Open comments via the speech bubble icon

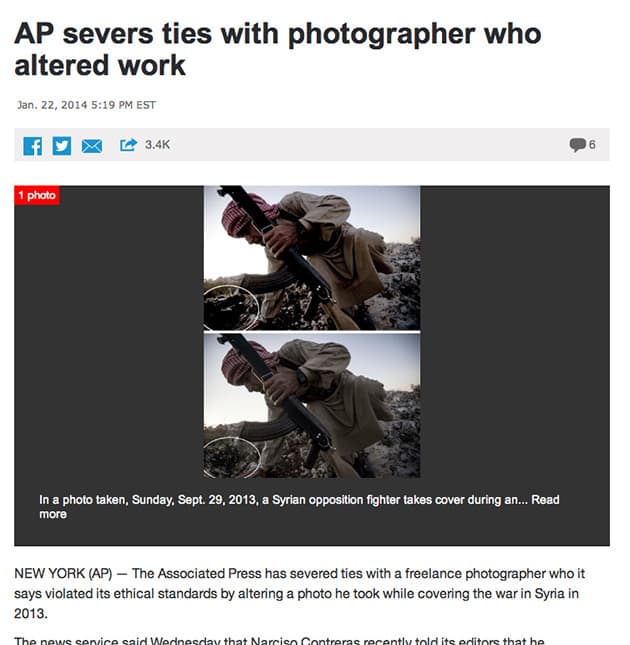pyautogui.click(x=578, y=144)
